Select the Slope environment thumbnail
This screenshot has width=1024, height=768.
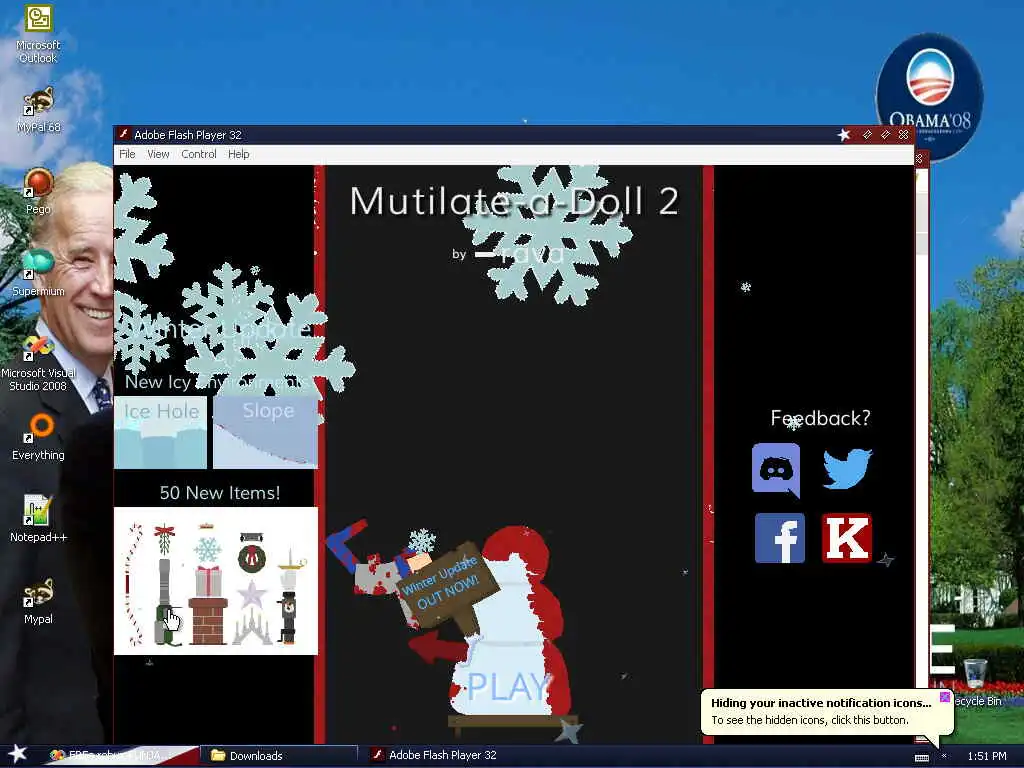point(265,432)
